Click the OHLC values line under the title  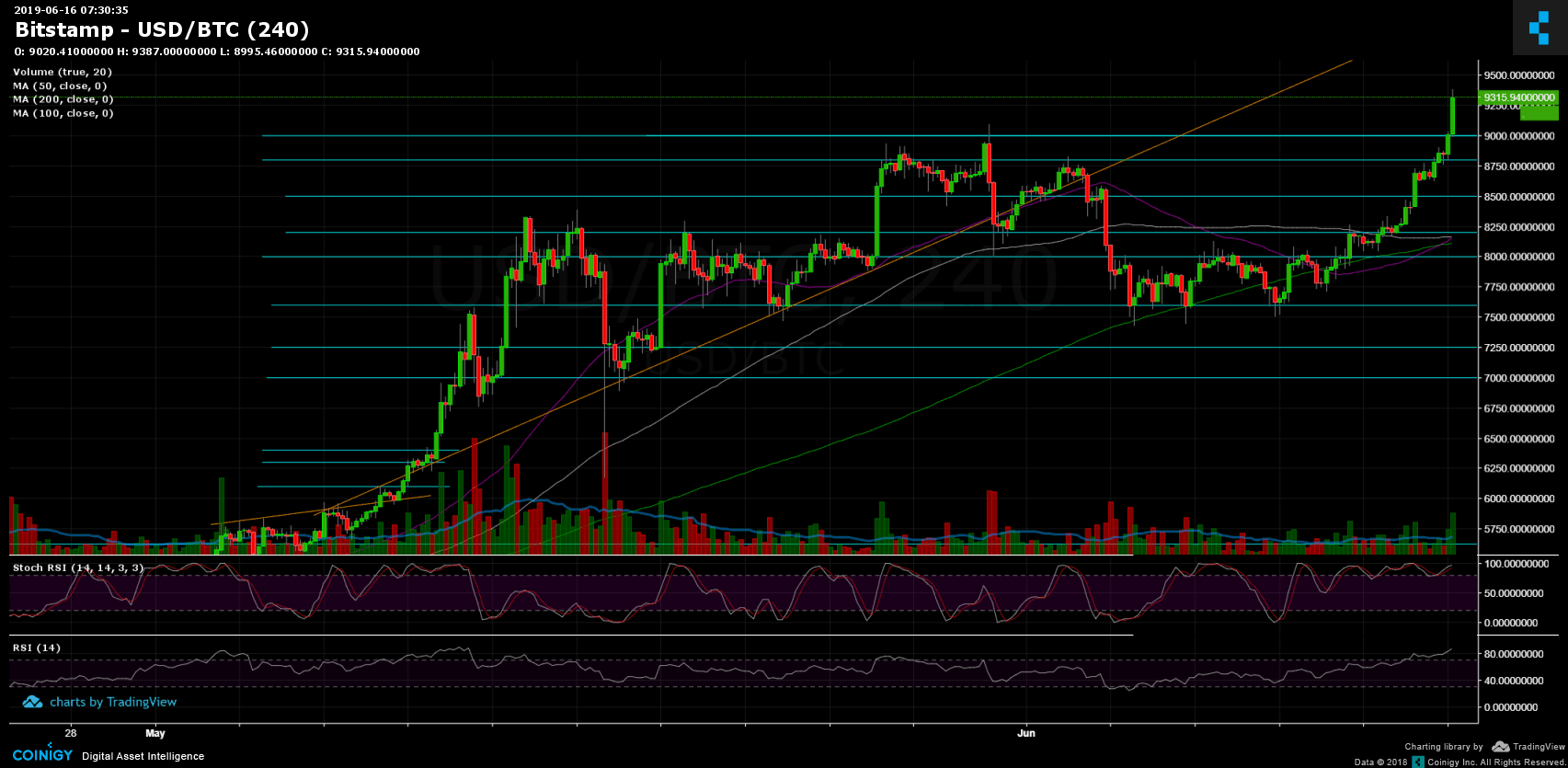coord(217,52)
